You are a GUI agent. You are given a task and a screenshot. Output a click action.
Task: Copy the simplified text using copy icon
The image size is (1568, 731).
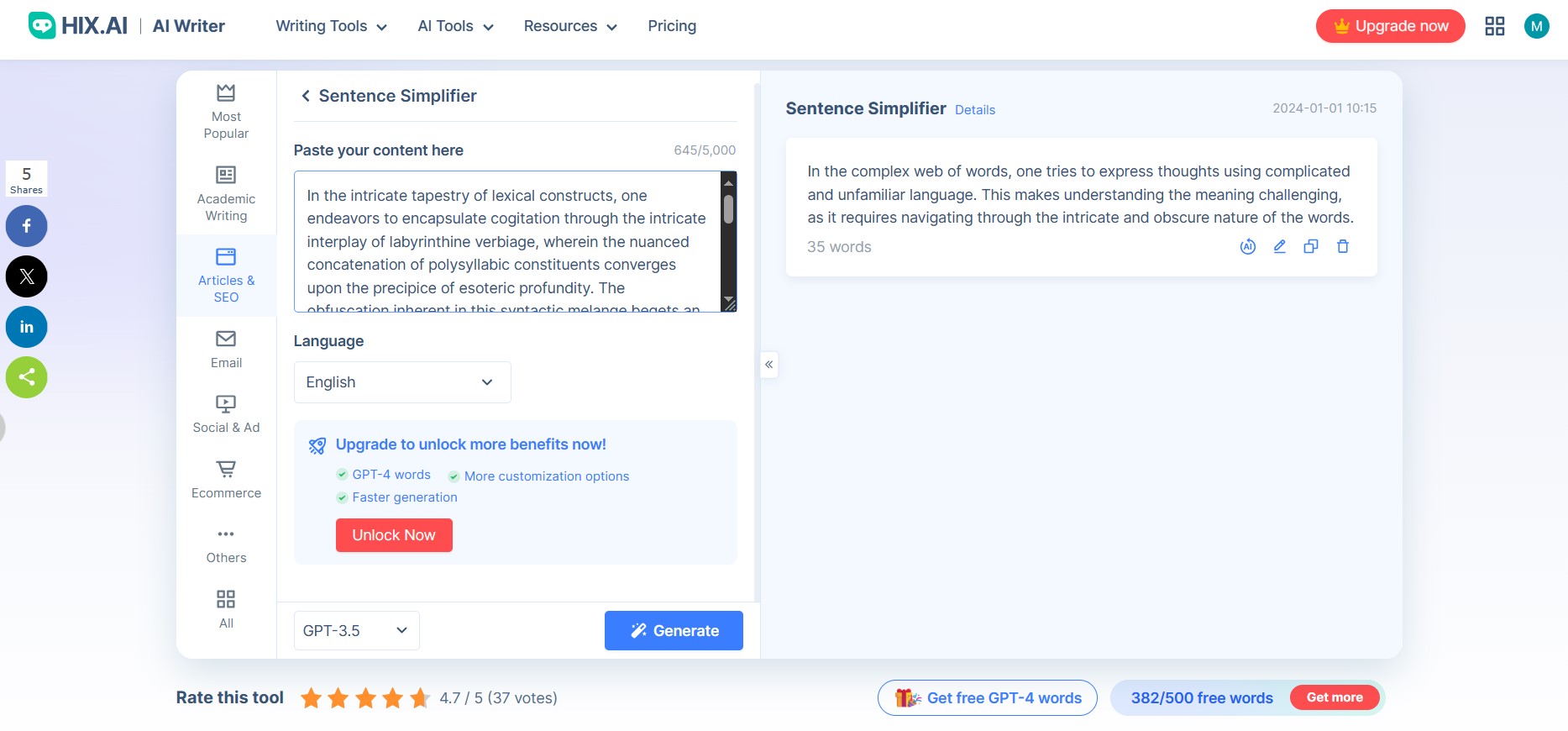[1311, 246]
